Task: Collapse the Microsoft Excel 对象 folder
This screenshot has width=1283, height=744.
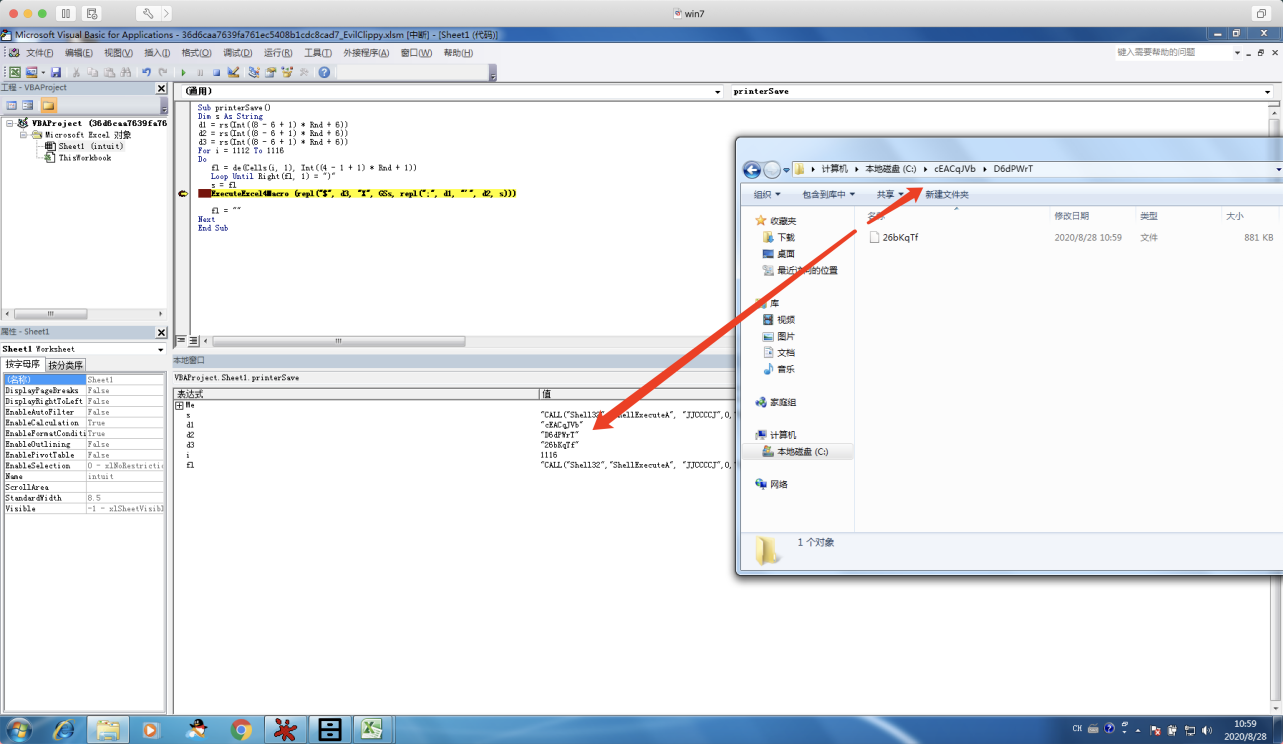Action: [x=23, y=135]
